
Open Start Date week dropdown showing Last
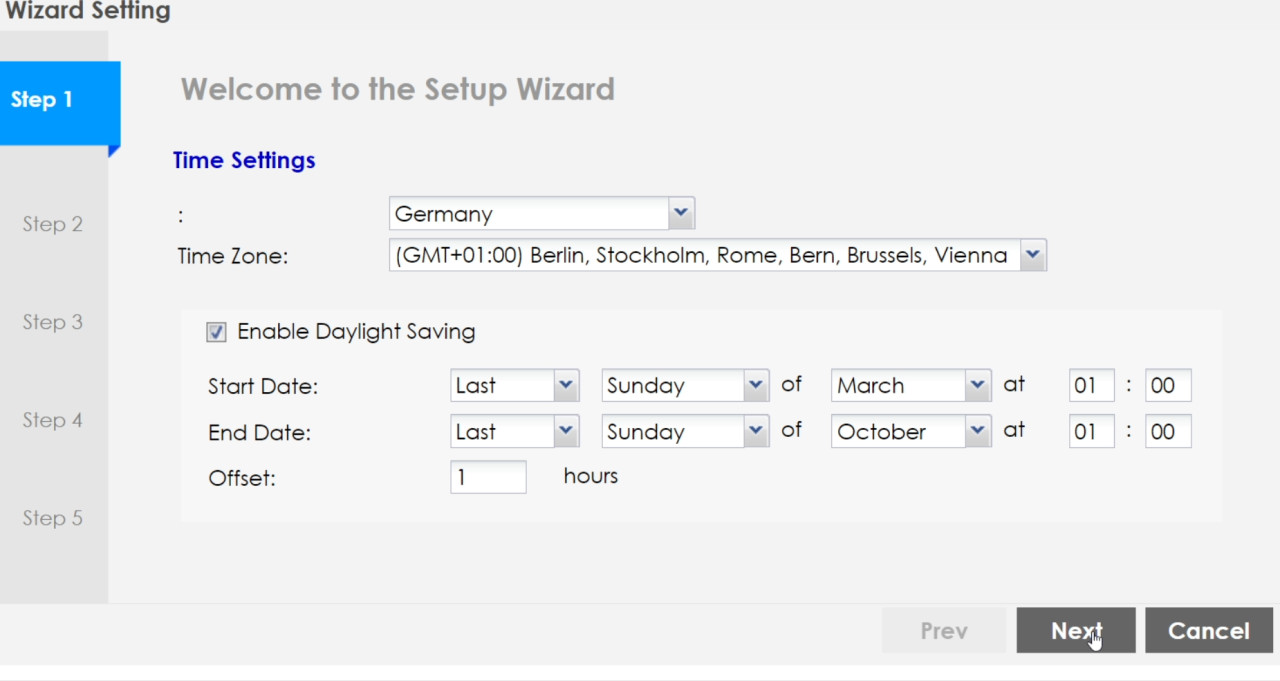(514, 386)
